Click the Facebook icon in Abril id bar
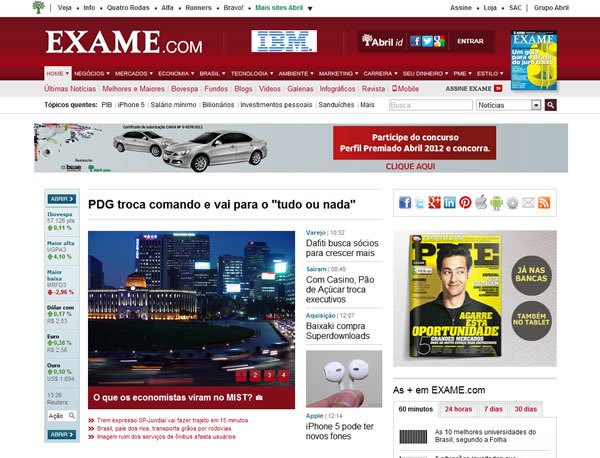Image resolution: width=600 pixels, height=458 pixels. point(415,41)
